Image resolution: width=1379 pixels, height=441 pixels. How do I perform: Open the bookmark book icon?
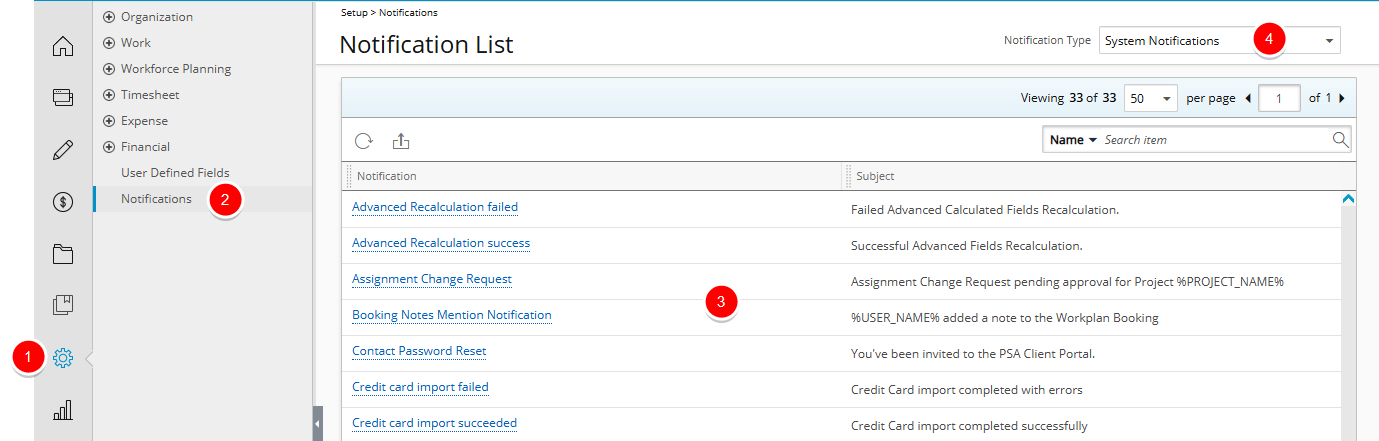click(x=63, y=306)
